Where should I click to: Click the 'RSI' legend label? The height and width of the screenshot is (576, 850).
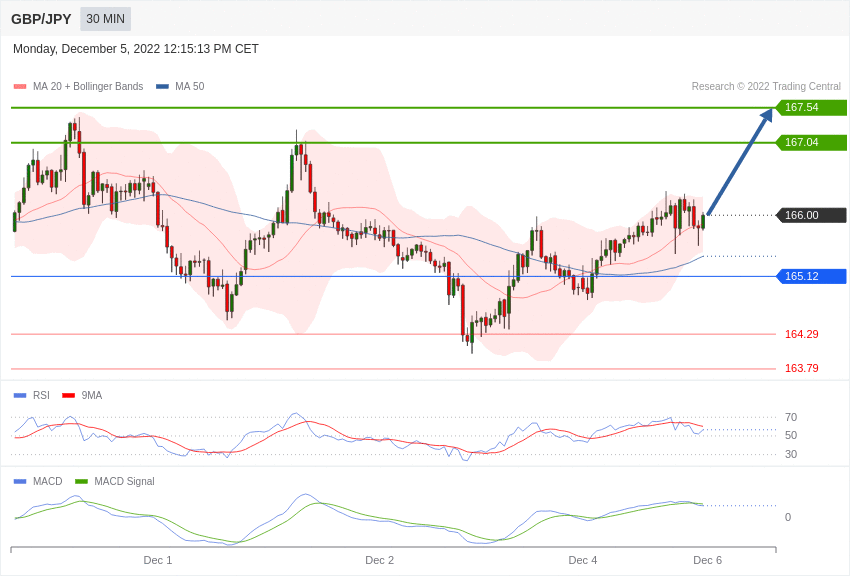pos(41,396)
